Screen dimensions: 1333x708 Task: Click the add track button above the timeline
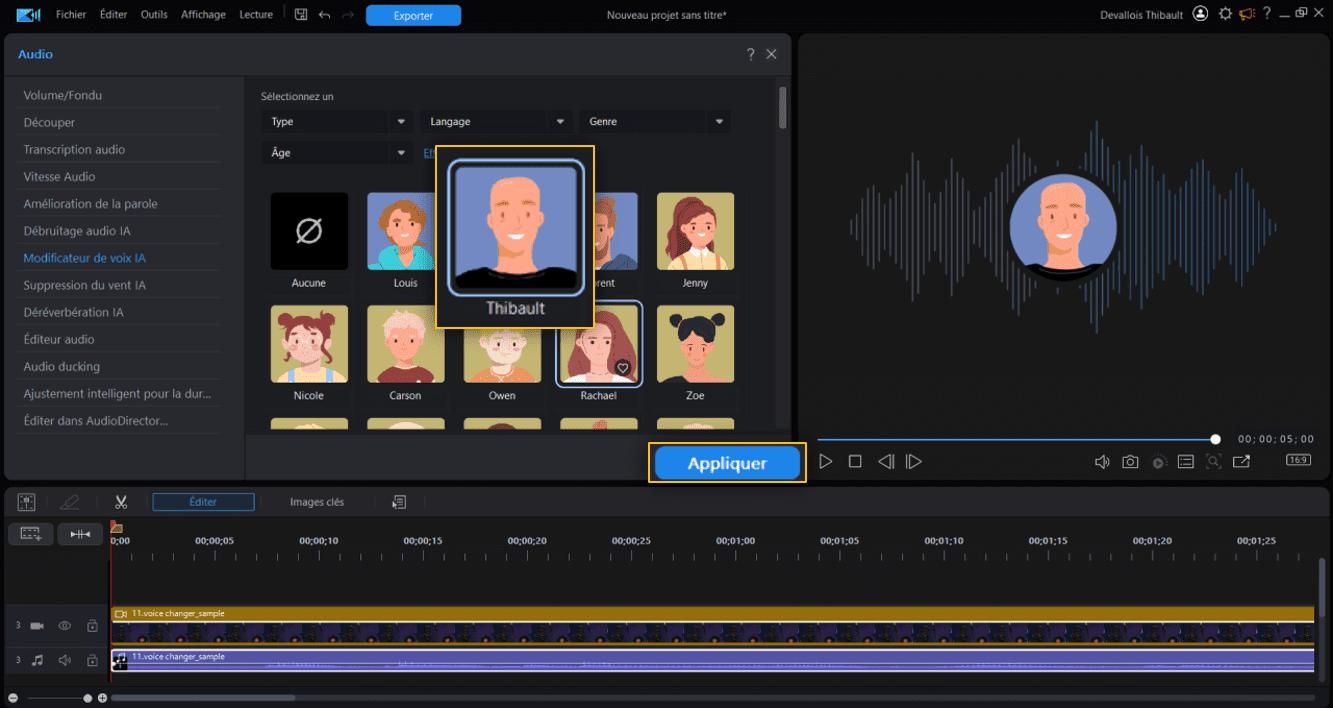31,534
